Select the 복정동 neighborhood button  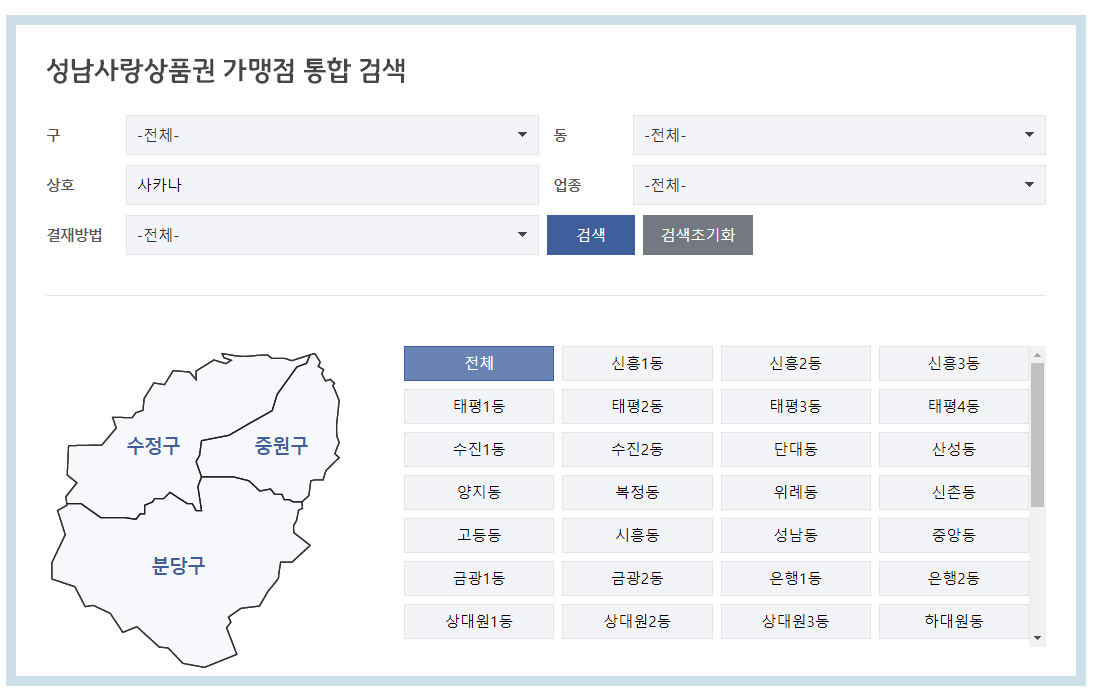(637, 492)
